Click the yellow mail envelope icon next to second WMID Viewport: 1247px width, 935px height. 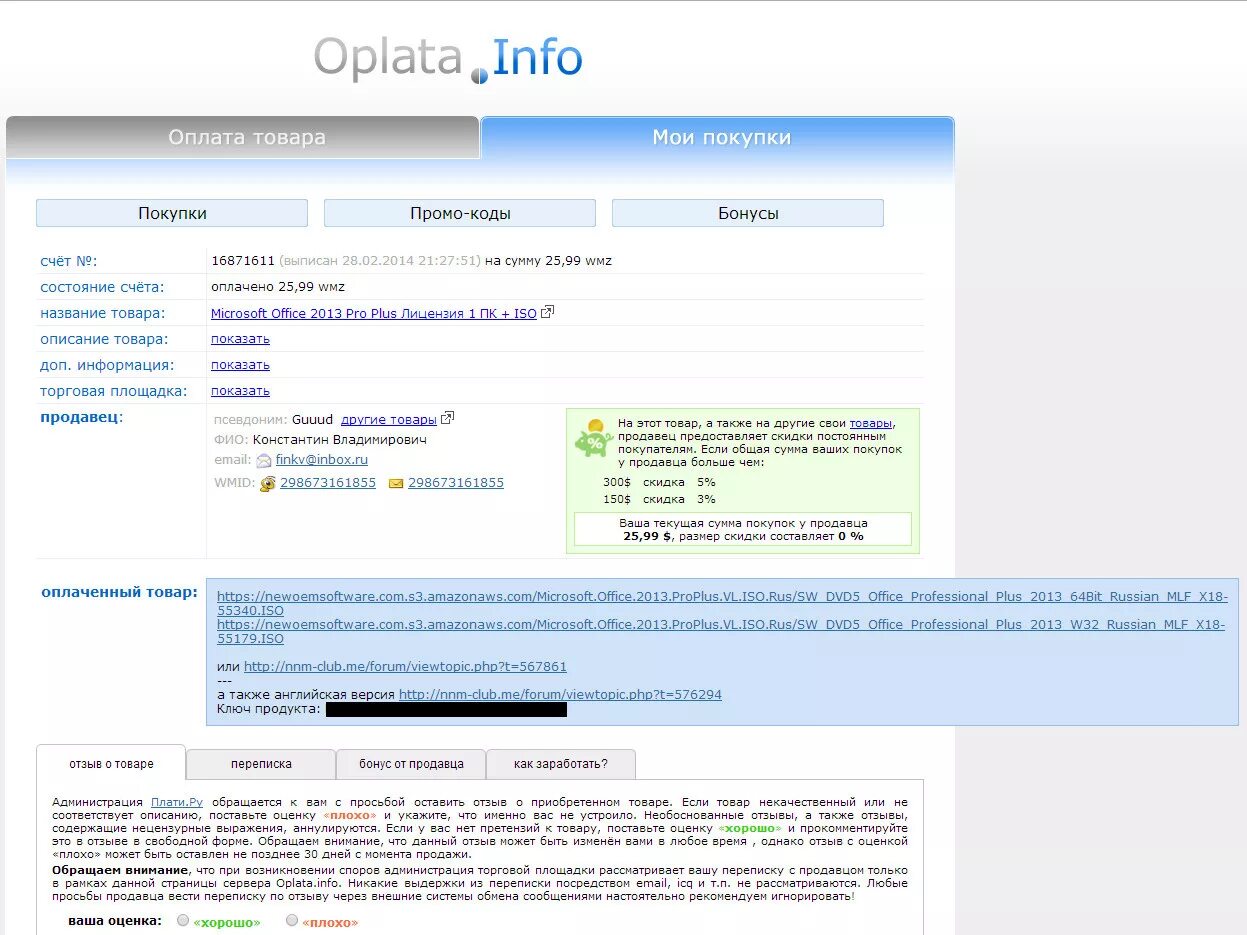click(x=396, y=483)
